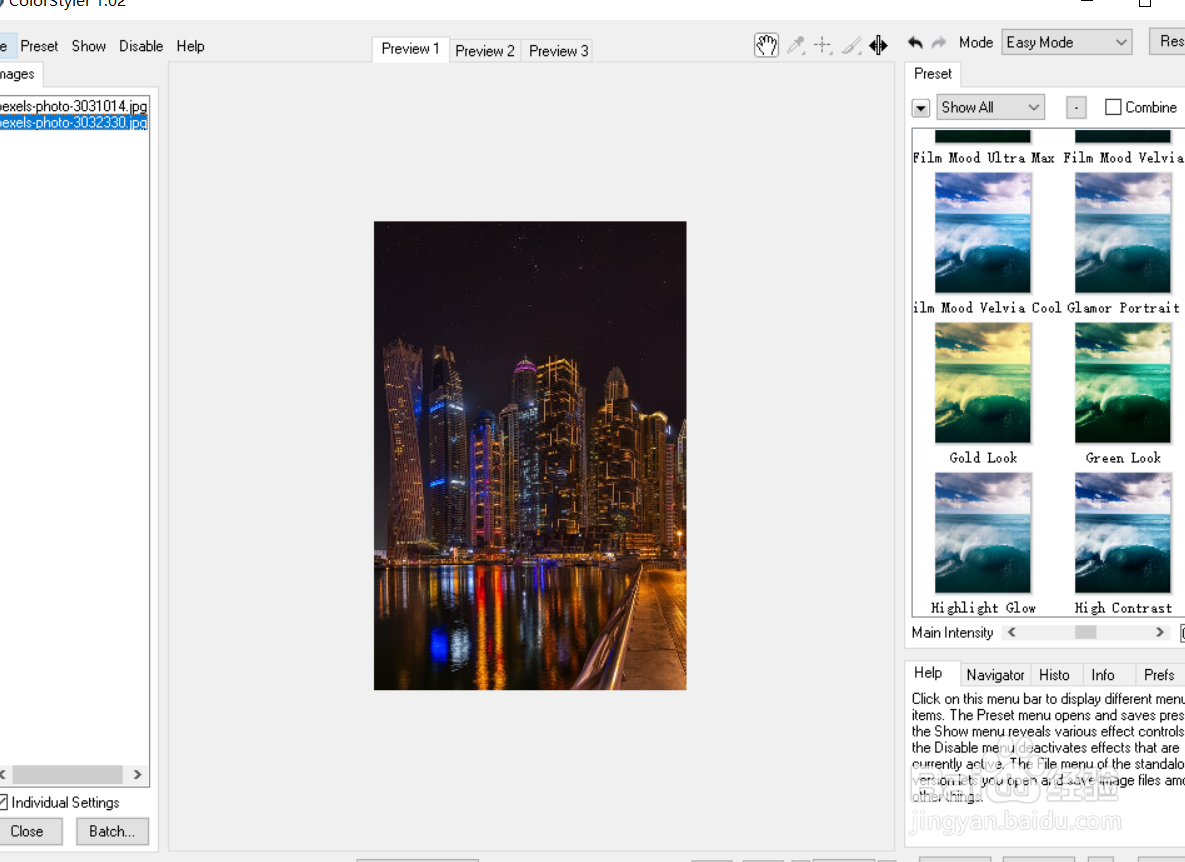Select pexels-photo-3031014.jpg in the image list
The width and height of the screenshot is (1185, 862).
[74, 107]
